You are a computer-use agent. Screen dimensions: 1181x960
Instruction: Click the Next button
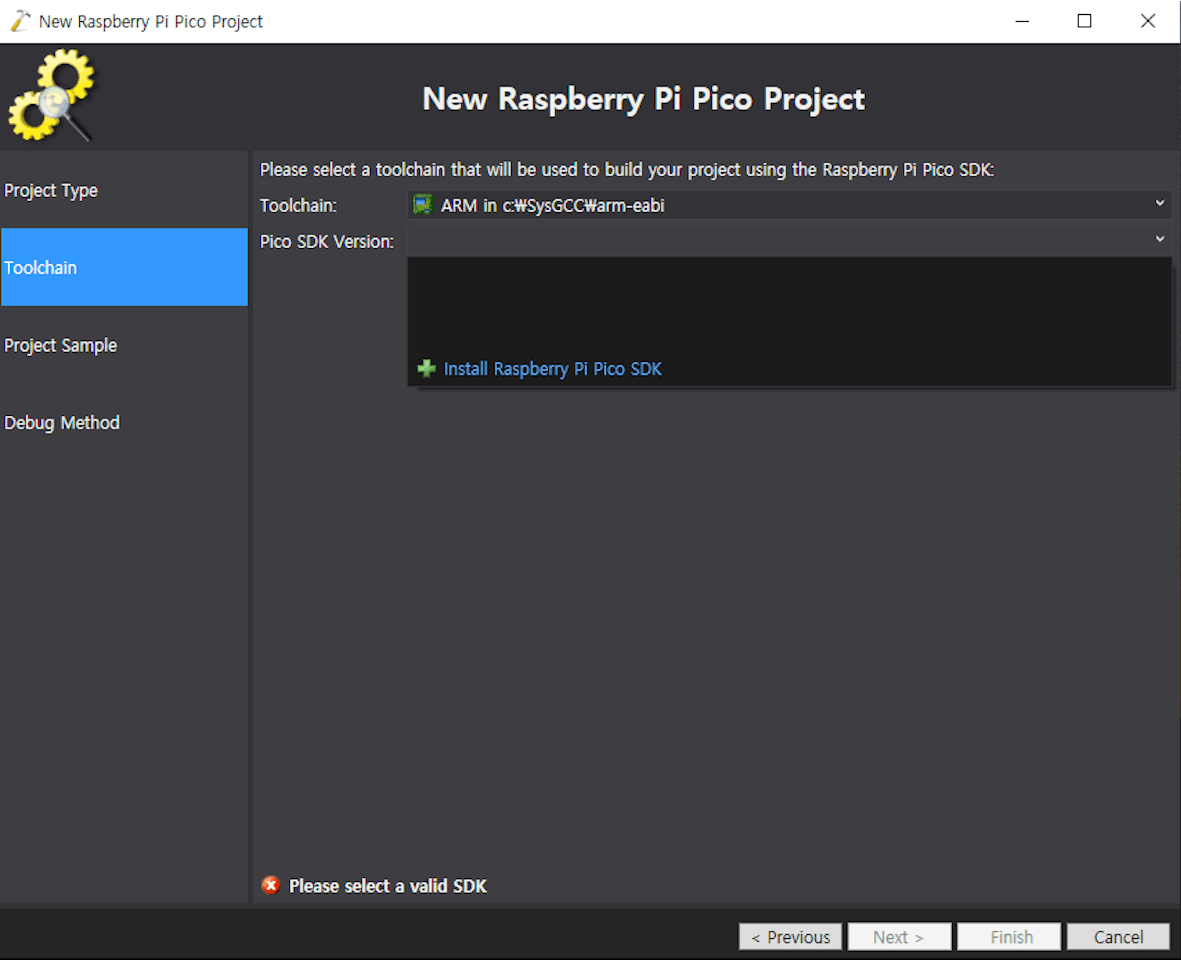click(x=898, y=937)
